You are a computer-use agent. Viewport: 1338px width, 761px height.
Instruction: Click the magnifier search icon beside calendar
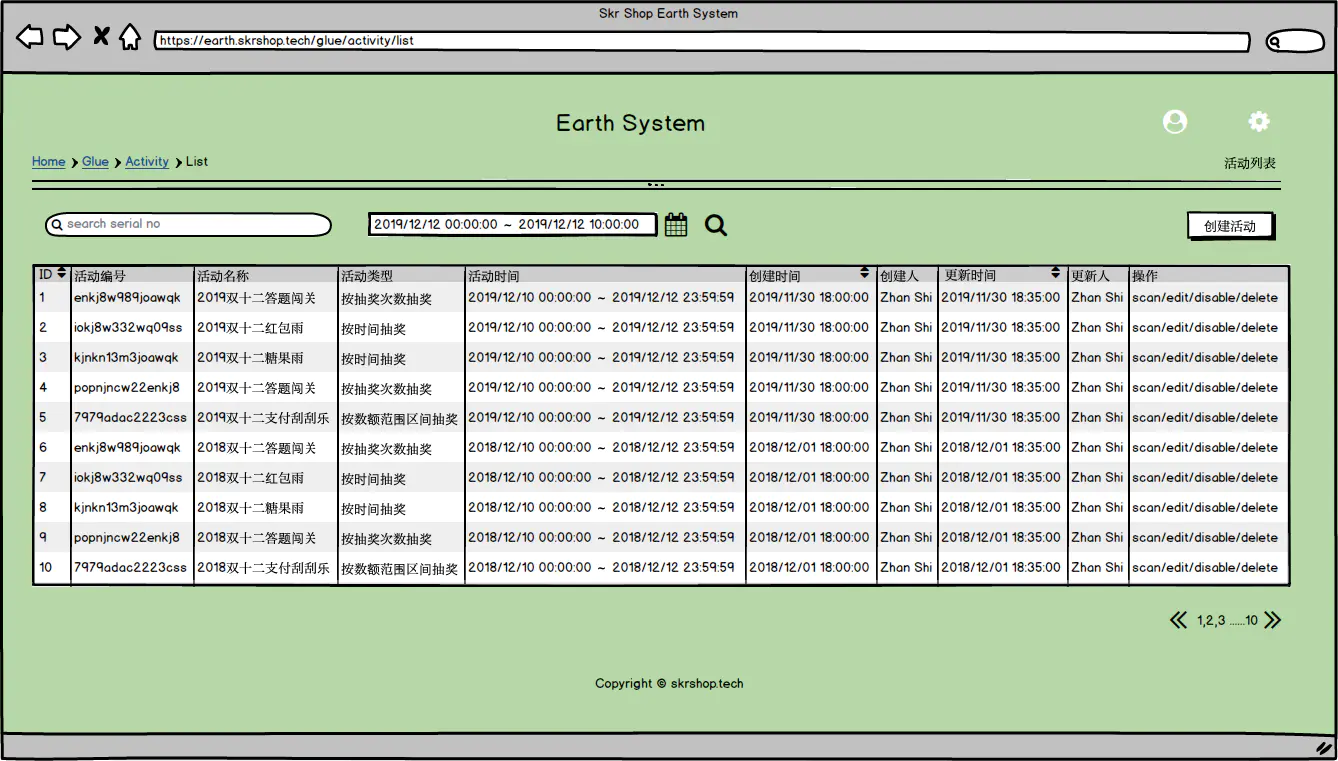(x=716, y=225)
